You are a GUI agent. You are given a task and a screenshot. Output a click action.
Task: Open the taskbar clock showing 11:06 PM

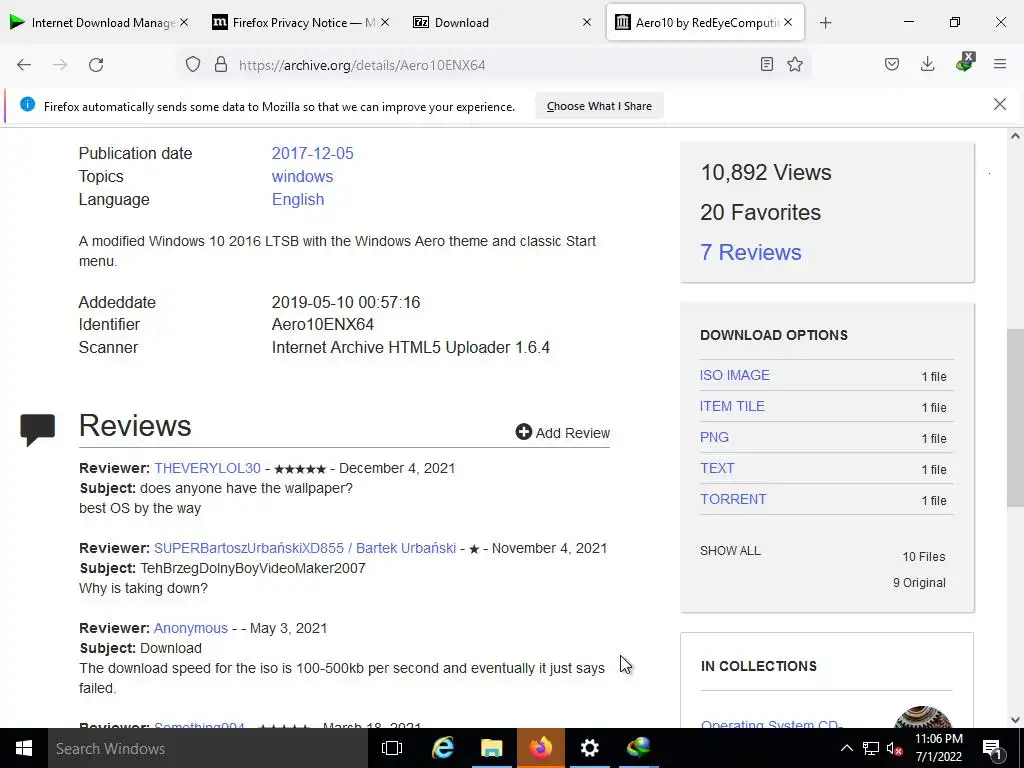(x=938, y=748)
